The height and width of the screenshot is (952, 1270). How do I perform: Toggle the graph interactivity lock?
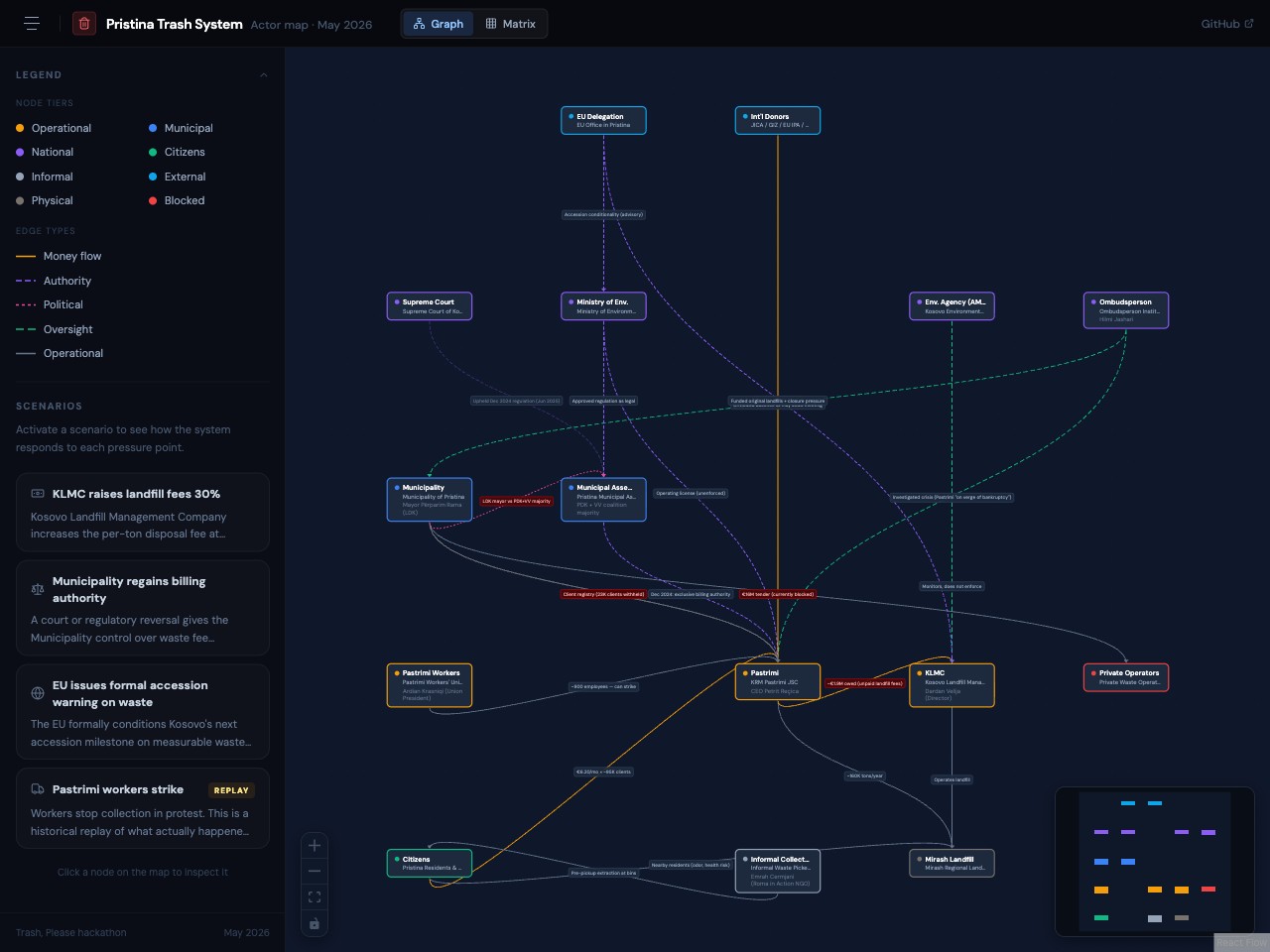click(315, 923)
